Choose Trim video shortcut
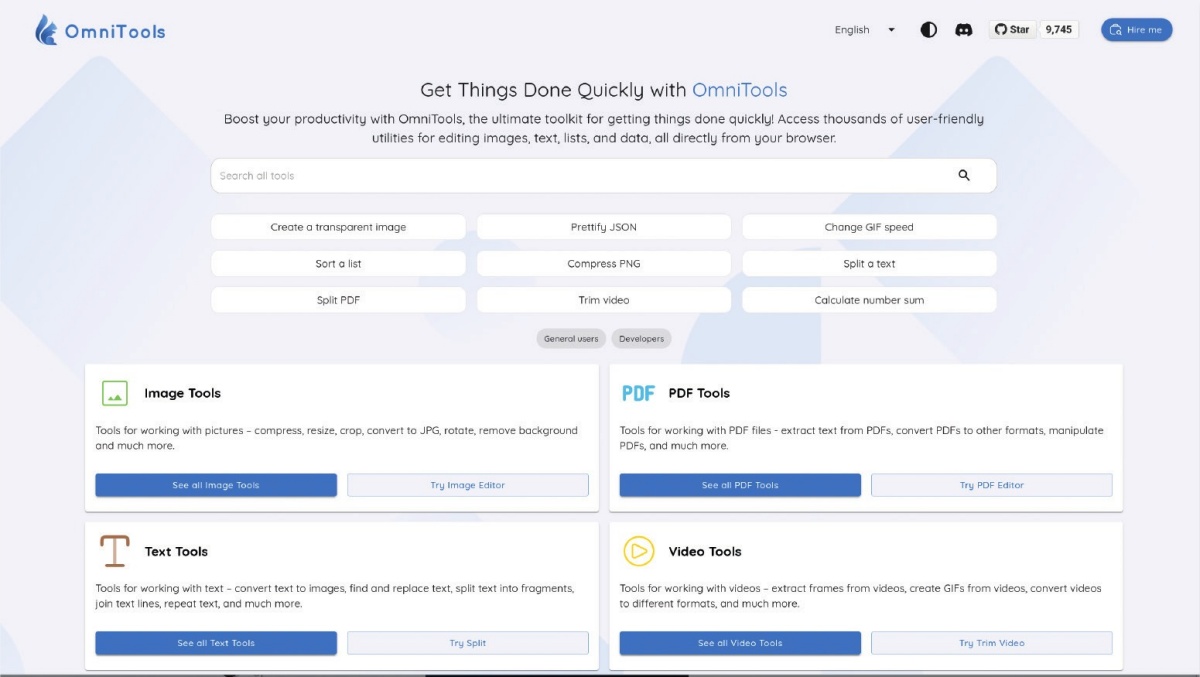1200x677 pixels. coord(603,300)
